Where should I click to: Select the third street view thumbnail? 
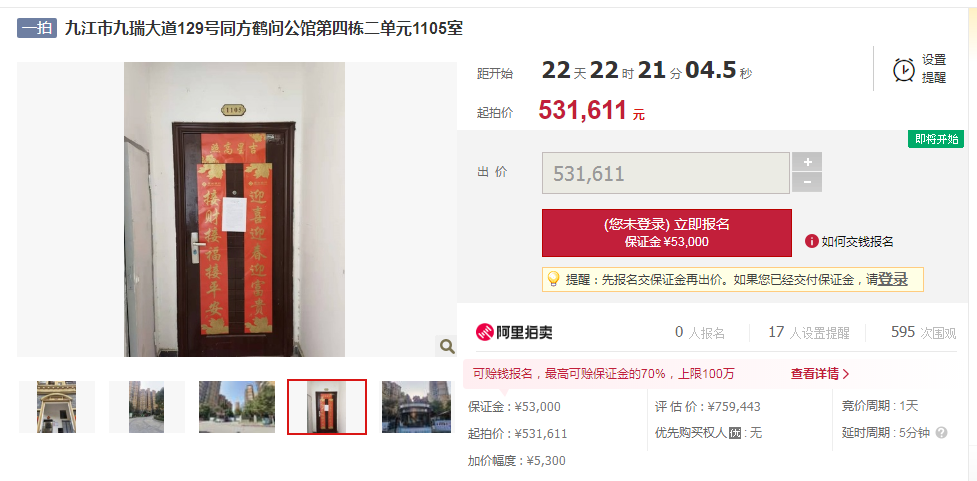(237, 407)
